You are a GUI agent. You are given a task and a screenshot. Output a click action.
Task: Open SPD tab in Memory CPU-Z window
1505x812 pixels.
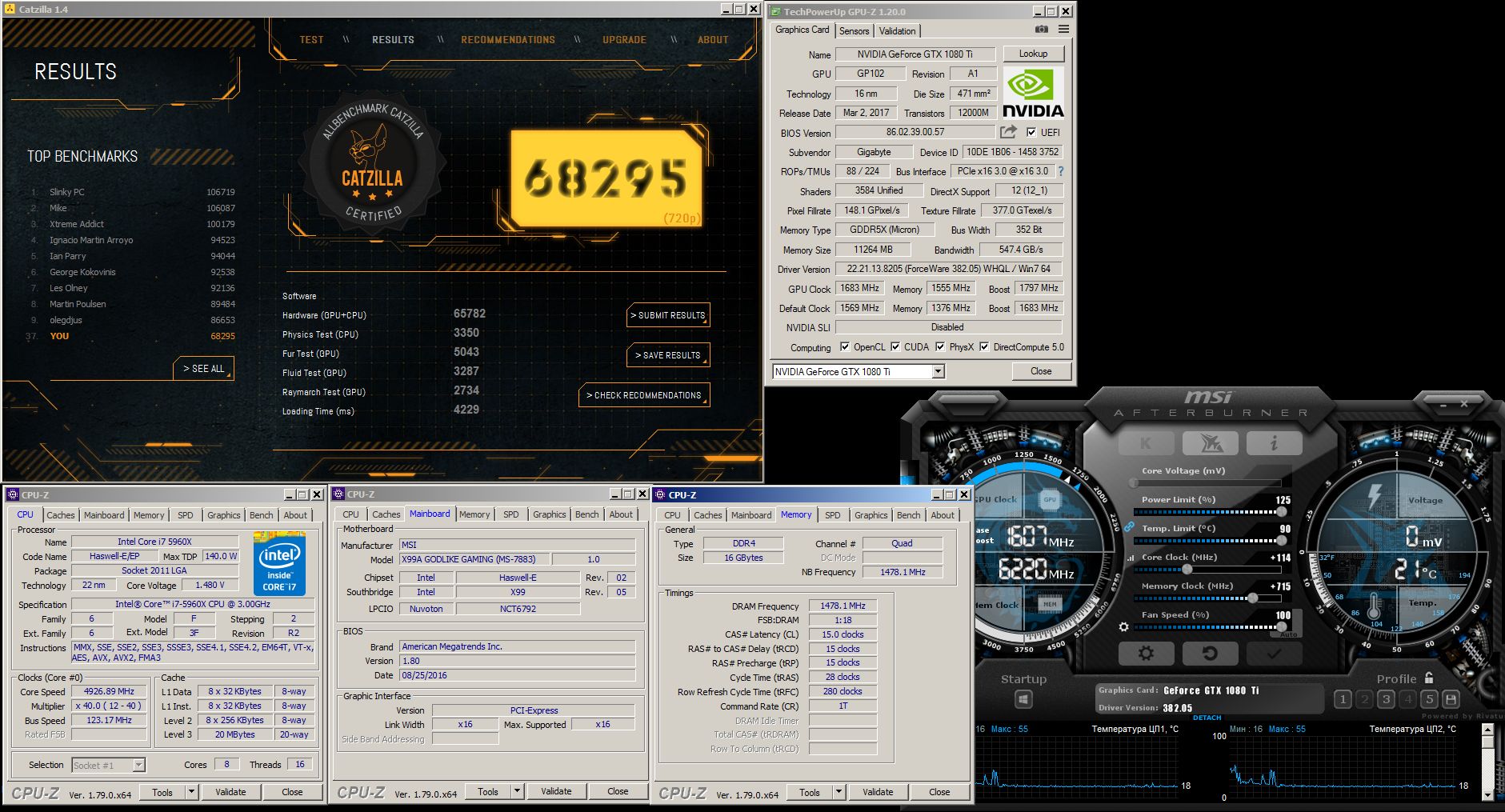coord(832,515)
